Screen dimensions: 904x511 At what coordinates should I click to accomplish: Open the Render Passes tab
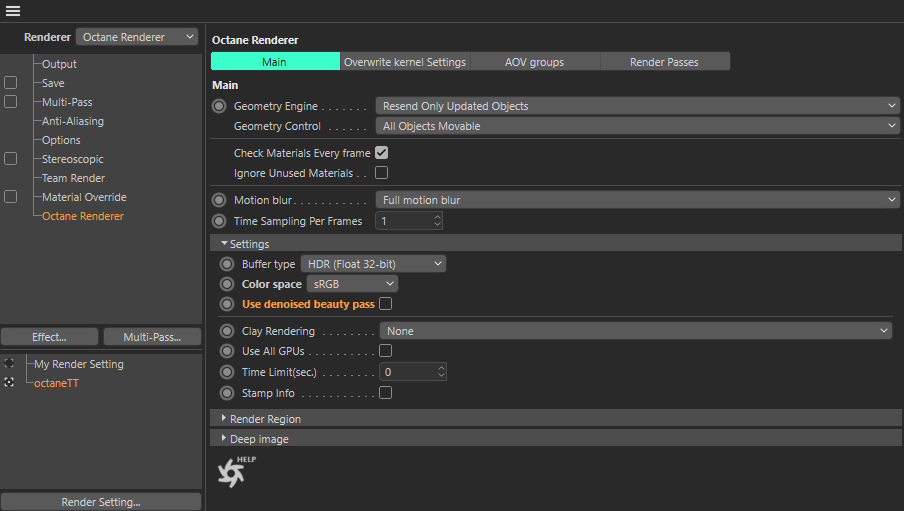pos(664,62)
